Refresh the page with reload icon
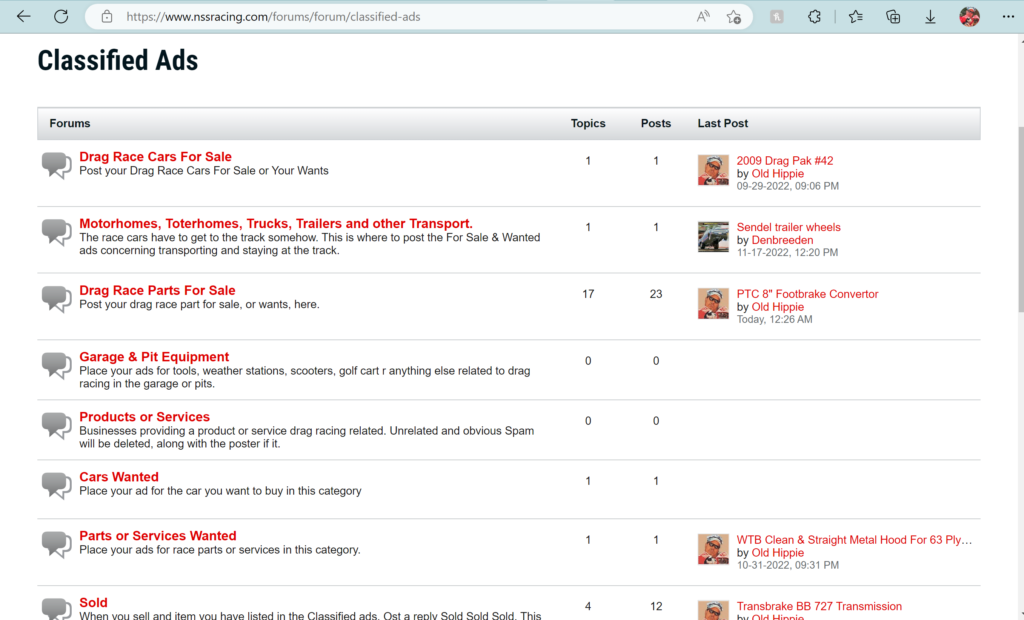The height and width of the screenshot is (620, 1024). (x=61, y=17)
